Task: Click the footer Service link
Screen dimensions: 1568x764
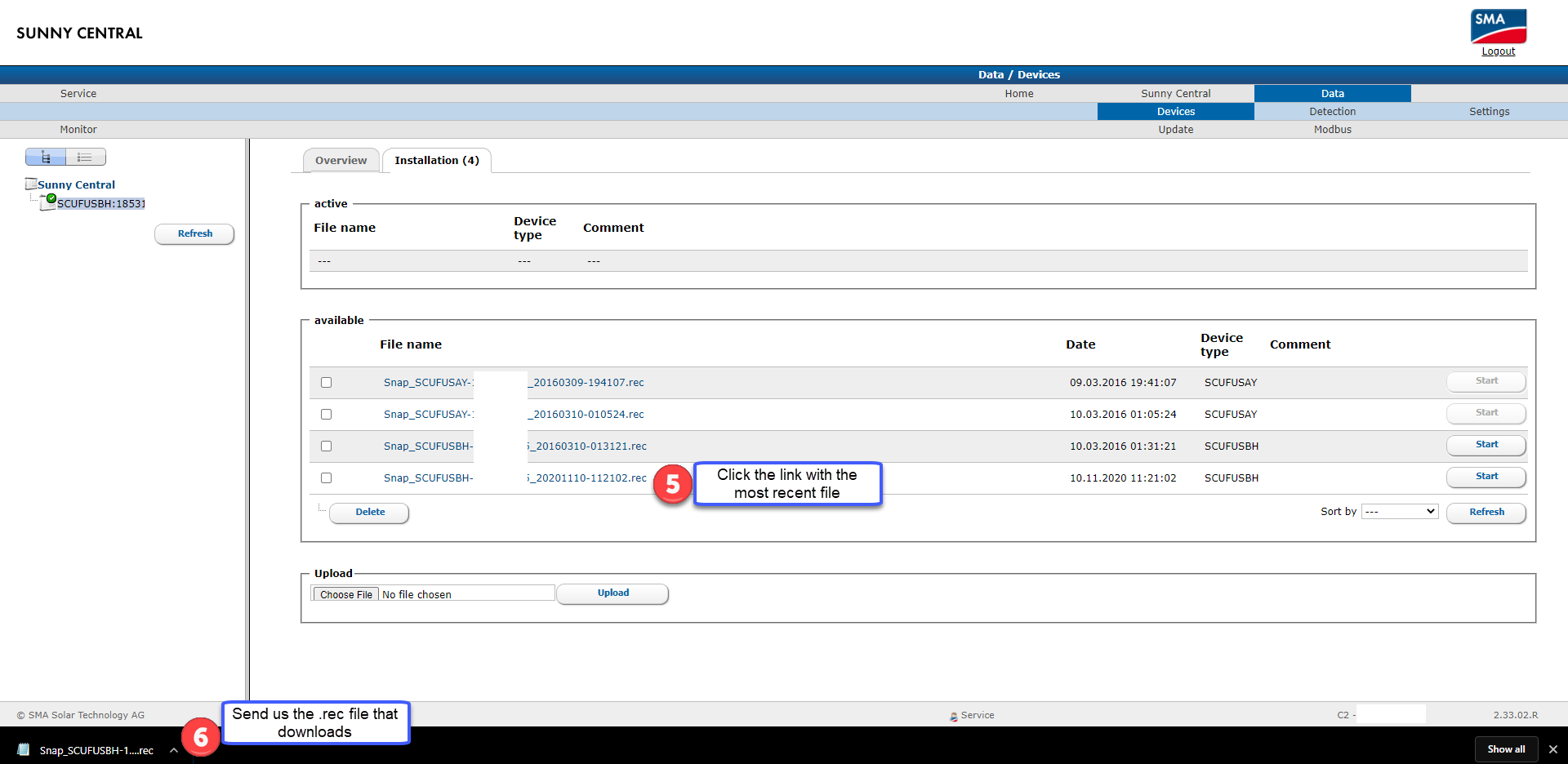Action: point(978,715)
